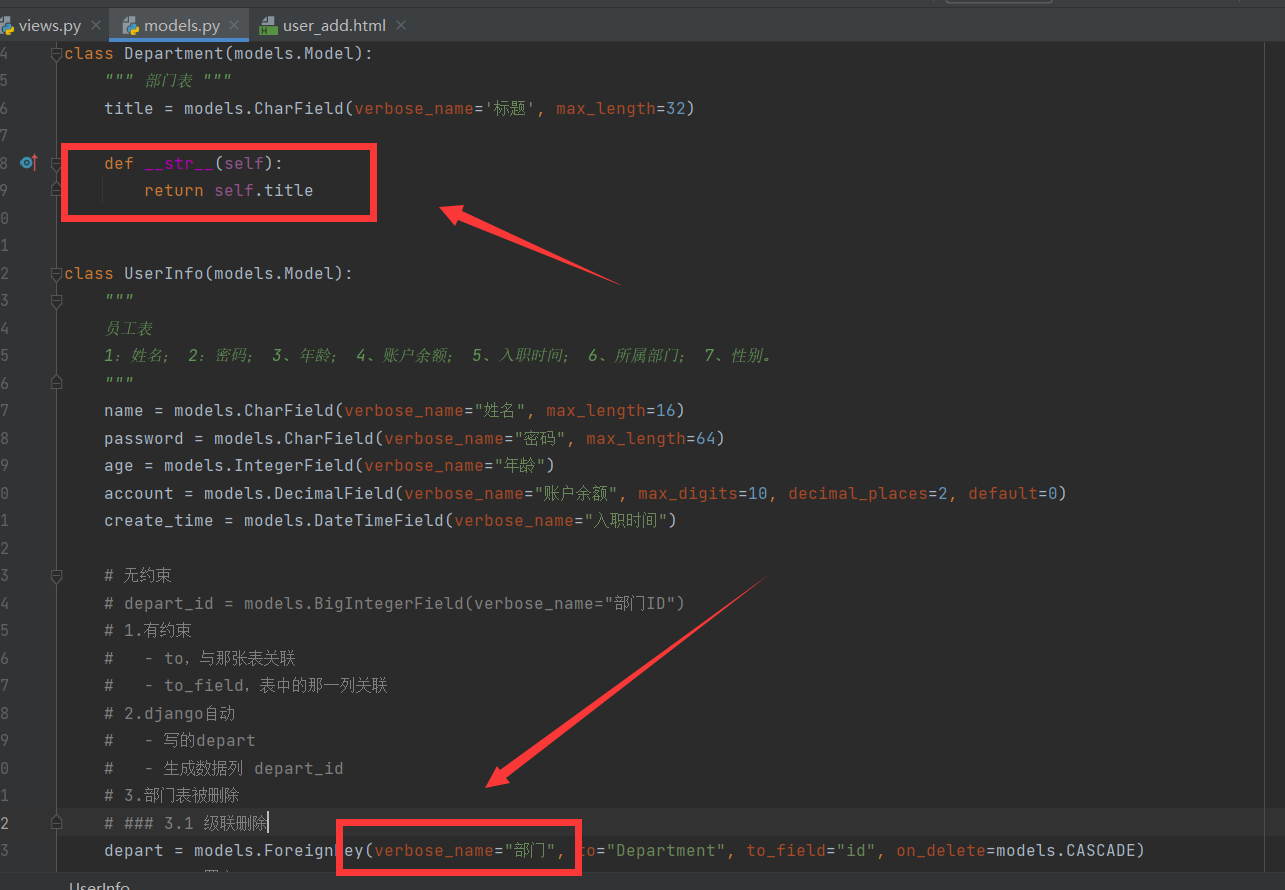Image resolution: width=1285 pixels, height=890 pixels.
Task: Click the commented depart_id BigIntegerField line
Action: pos(394,603)
